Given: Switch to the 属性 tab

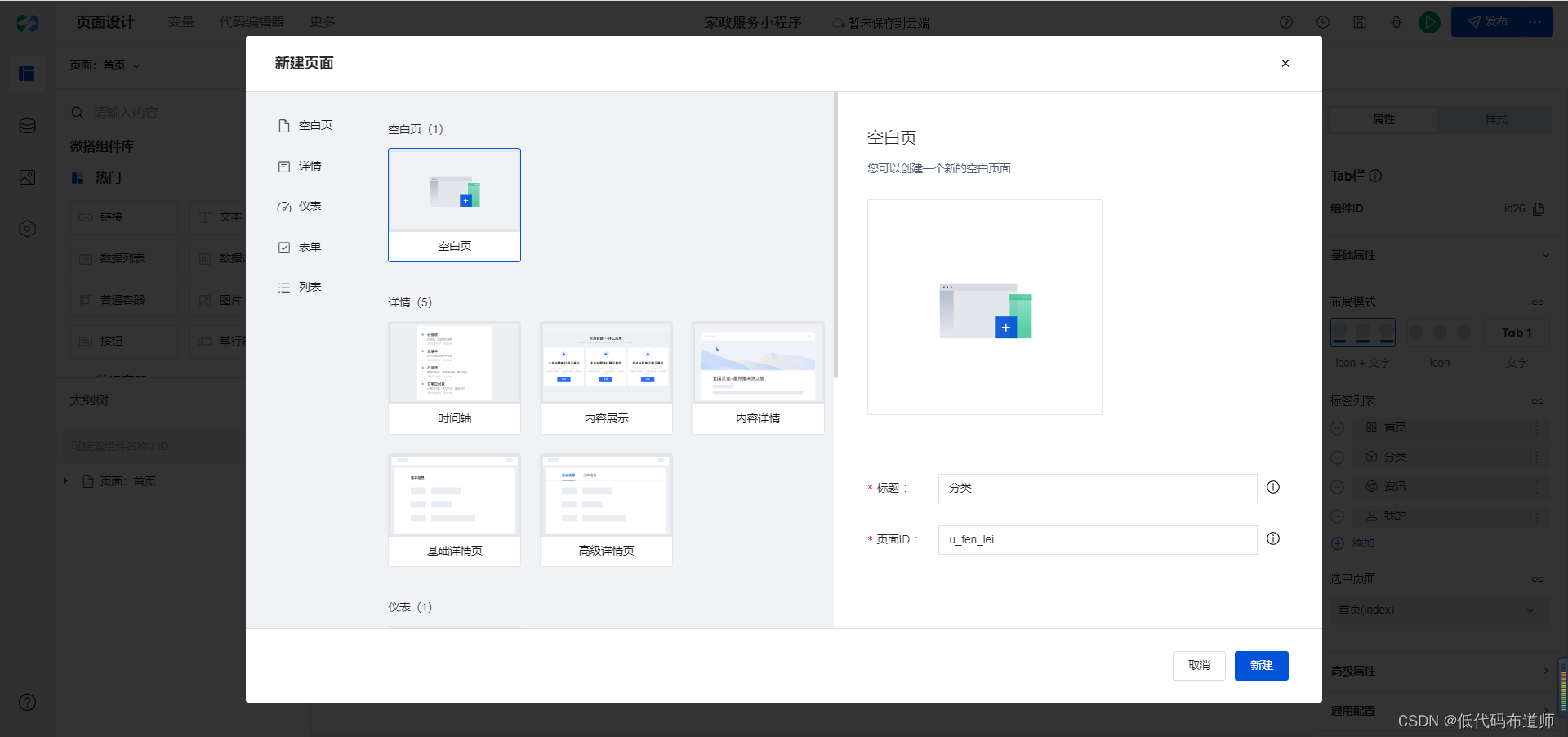Looking at the screenshot, I should (1383, 120).
